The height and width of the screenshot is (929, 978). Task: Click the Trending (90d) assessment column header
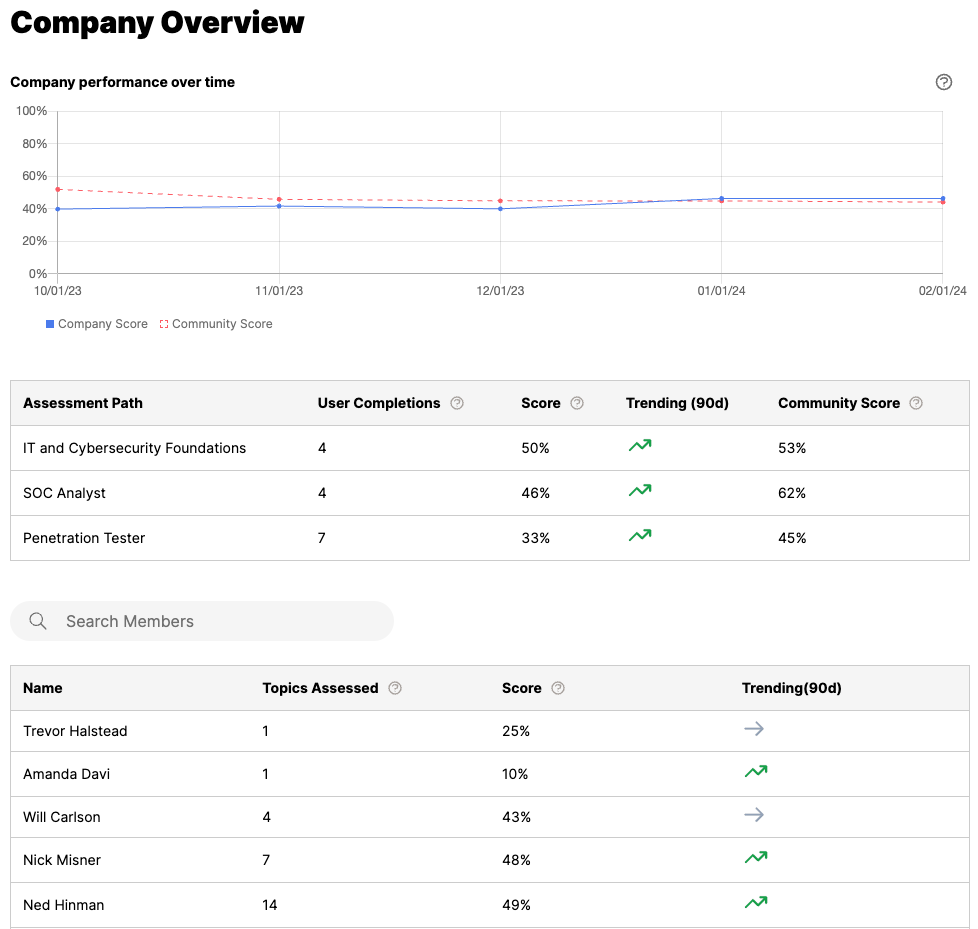tap(677, 403)
